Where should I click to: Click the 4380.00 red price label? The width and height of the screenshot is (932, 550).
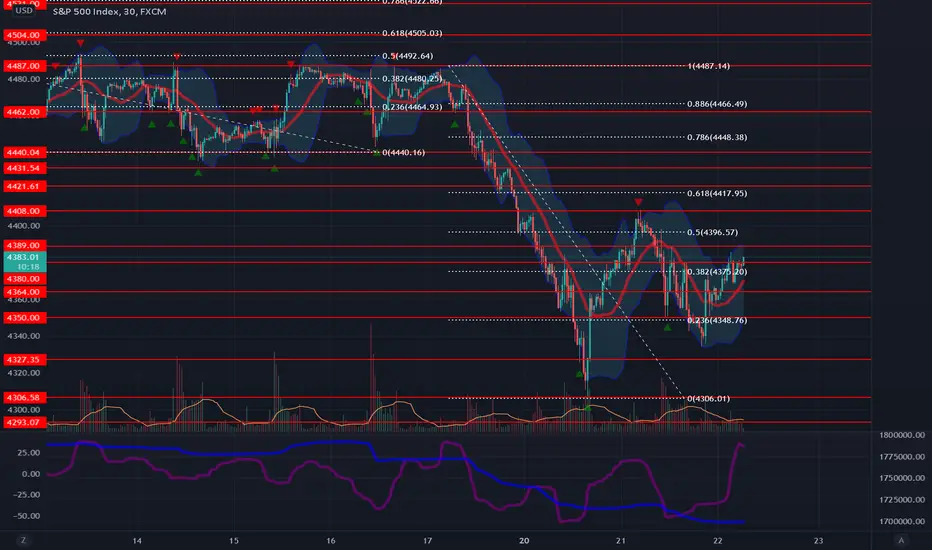[24, 278]
